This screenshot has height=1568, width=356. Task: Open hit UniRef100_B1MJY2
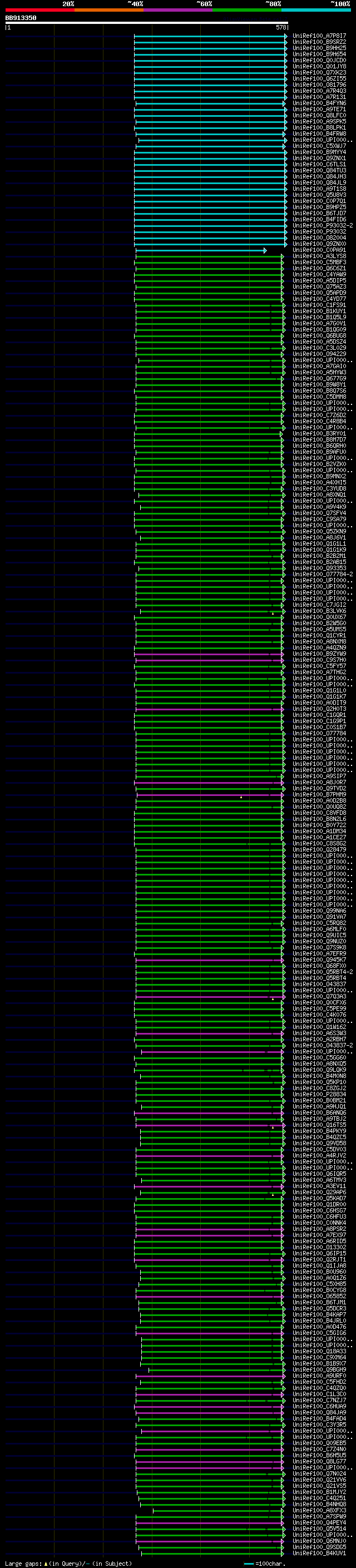click(319, 1492)
